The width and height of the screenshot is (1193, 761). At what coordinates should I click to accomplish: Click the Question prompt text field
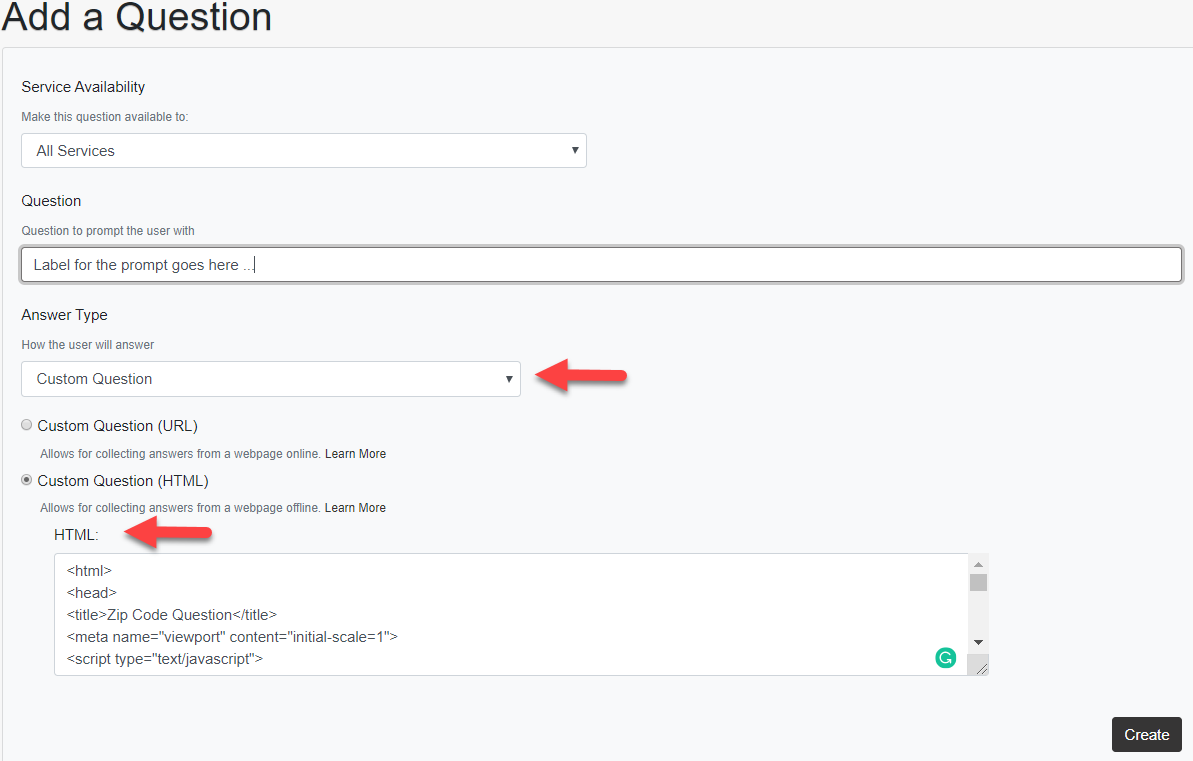[x=601, y=265]
